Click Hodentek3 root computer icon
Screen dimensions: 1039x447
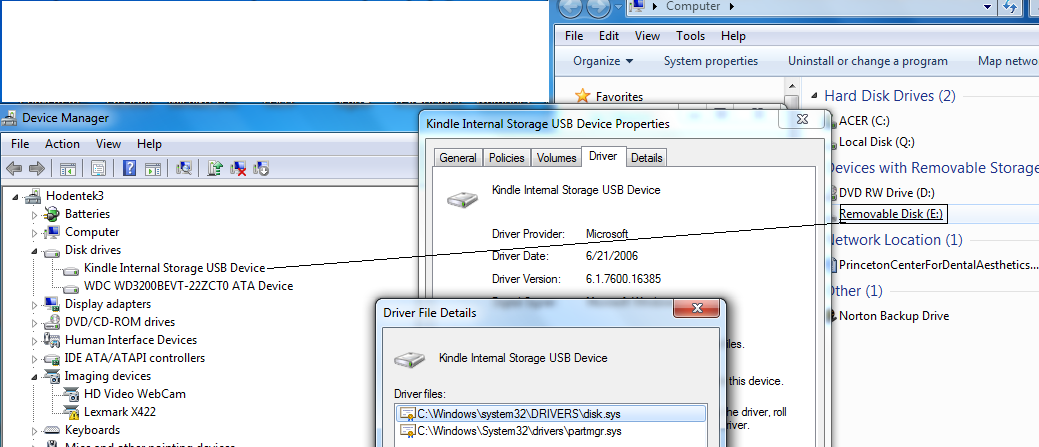[33, 196]
